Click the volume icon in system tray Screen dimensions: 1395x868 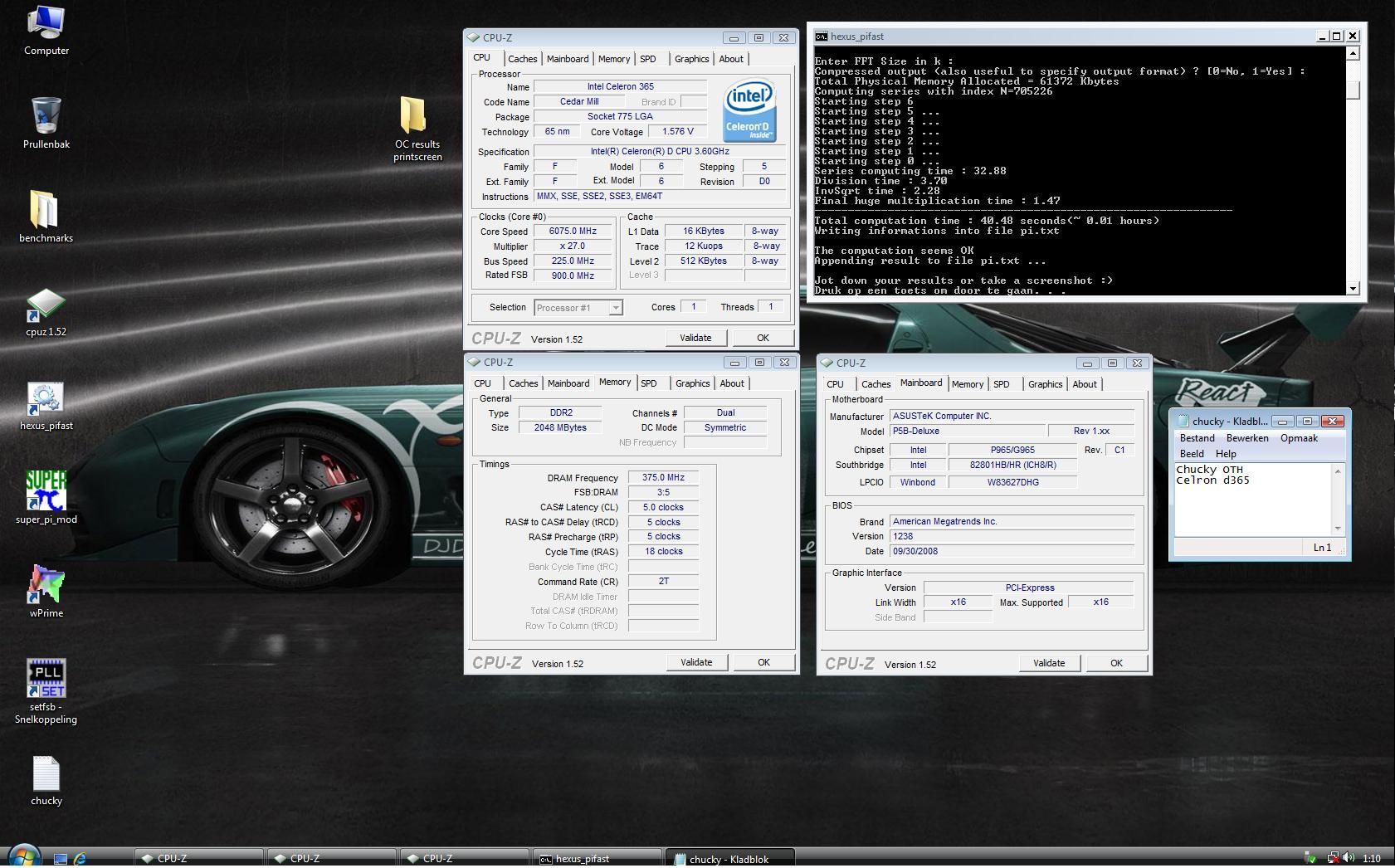1349,858
